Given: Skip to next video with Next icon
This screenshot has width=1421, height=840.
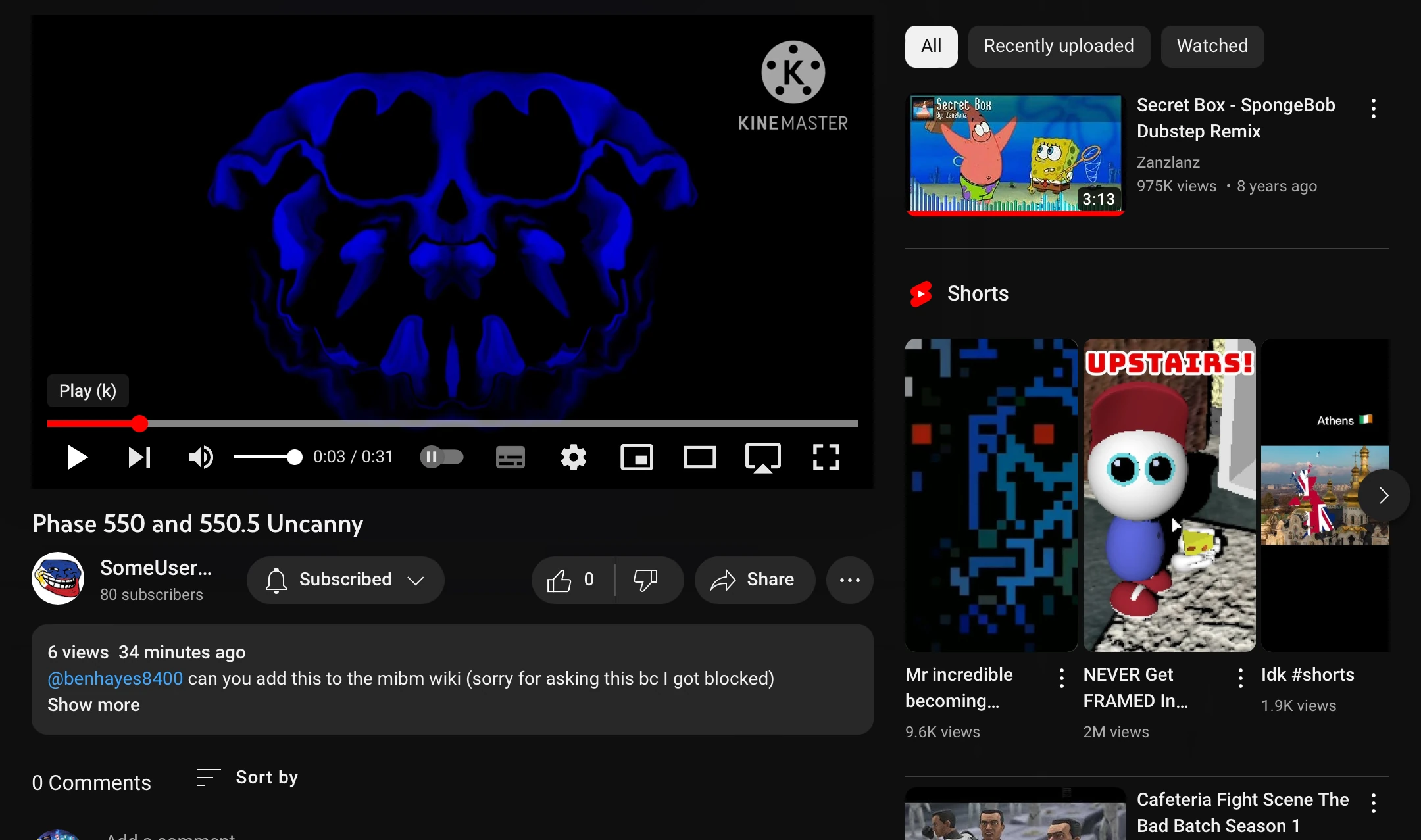Looking at the screenshot, I should coord(139,457).
